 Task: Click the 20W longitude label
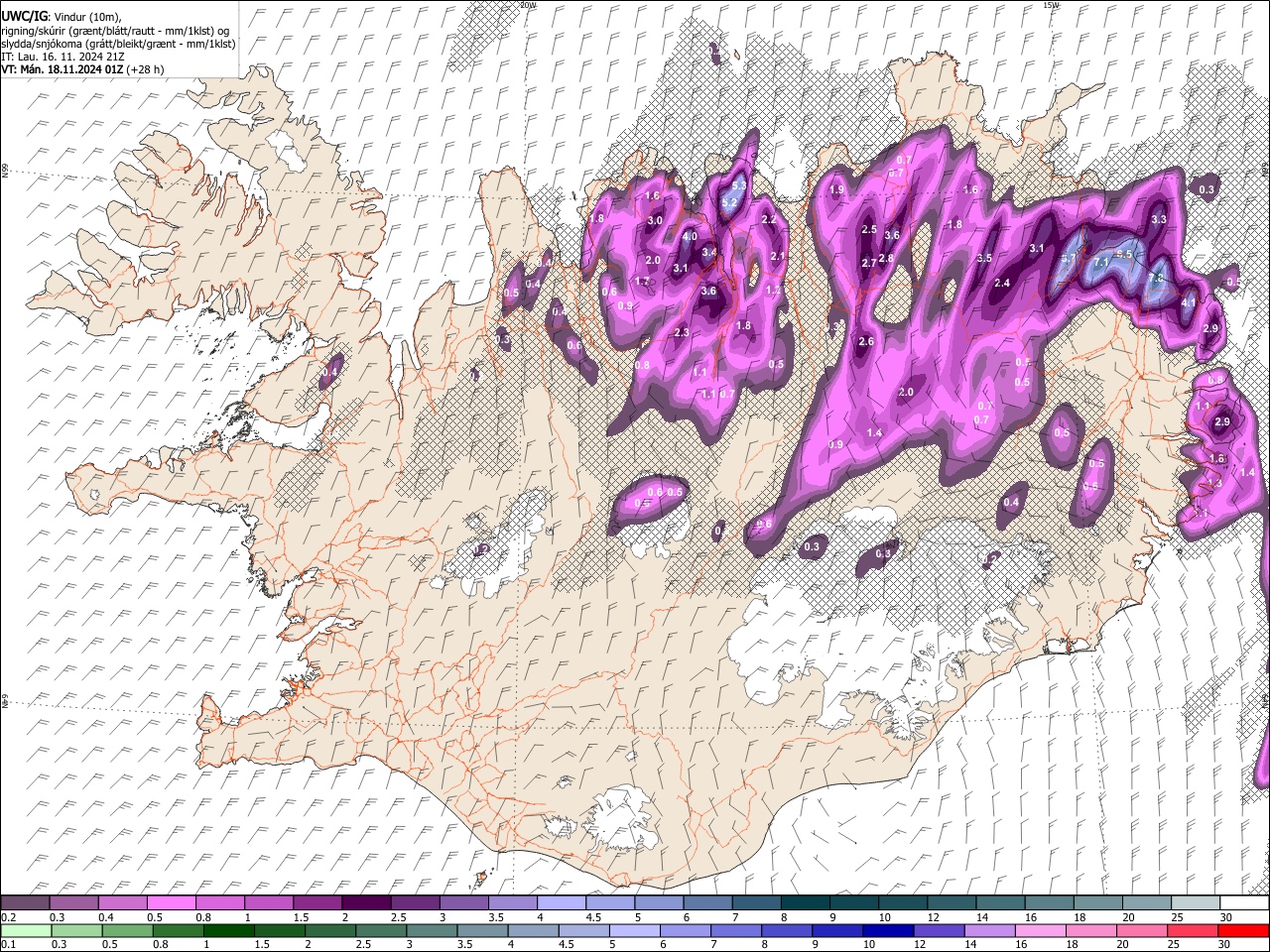[x=528, y=5]
